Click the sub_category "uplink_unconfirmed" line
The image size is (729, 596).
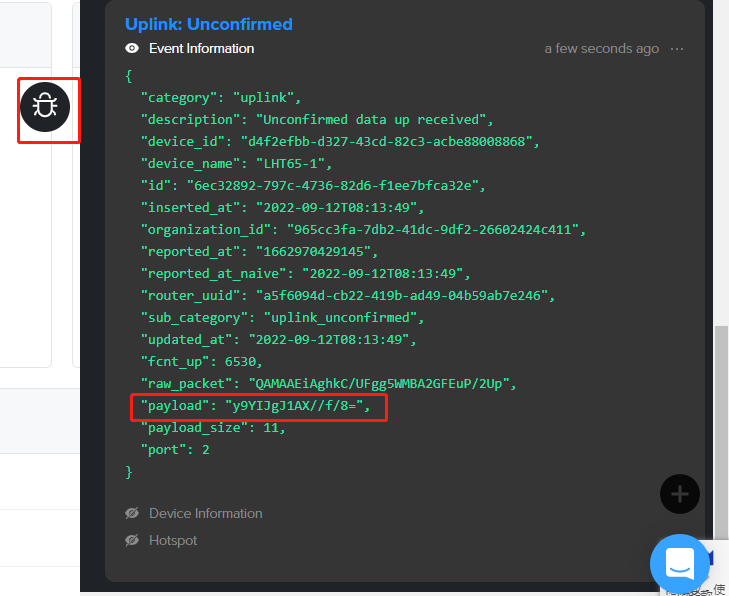tap(283, 318)
